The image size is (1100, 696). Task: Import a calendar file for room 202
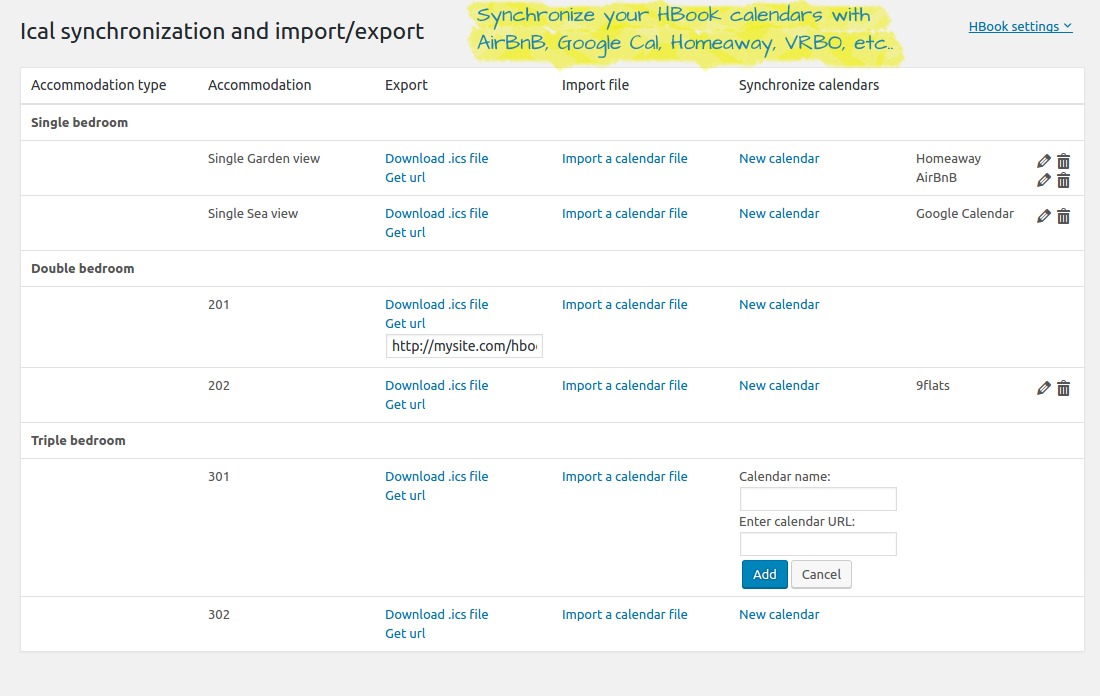[x=624, y=385]
